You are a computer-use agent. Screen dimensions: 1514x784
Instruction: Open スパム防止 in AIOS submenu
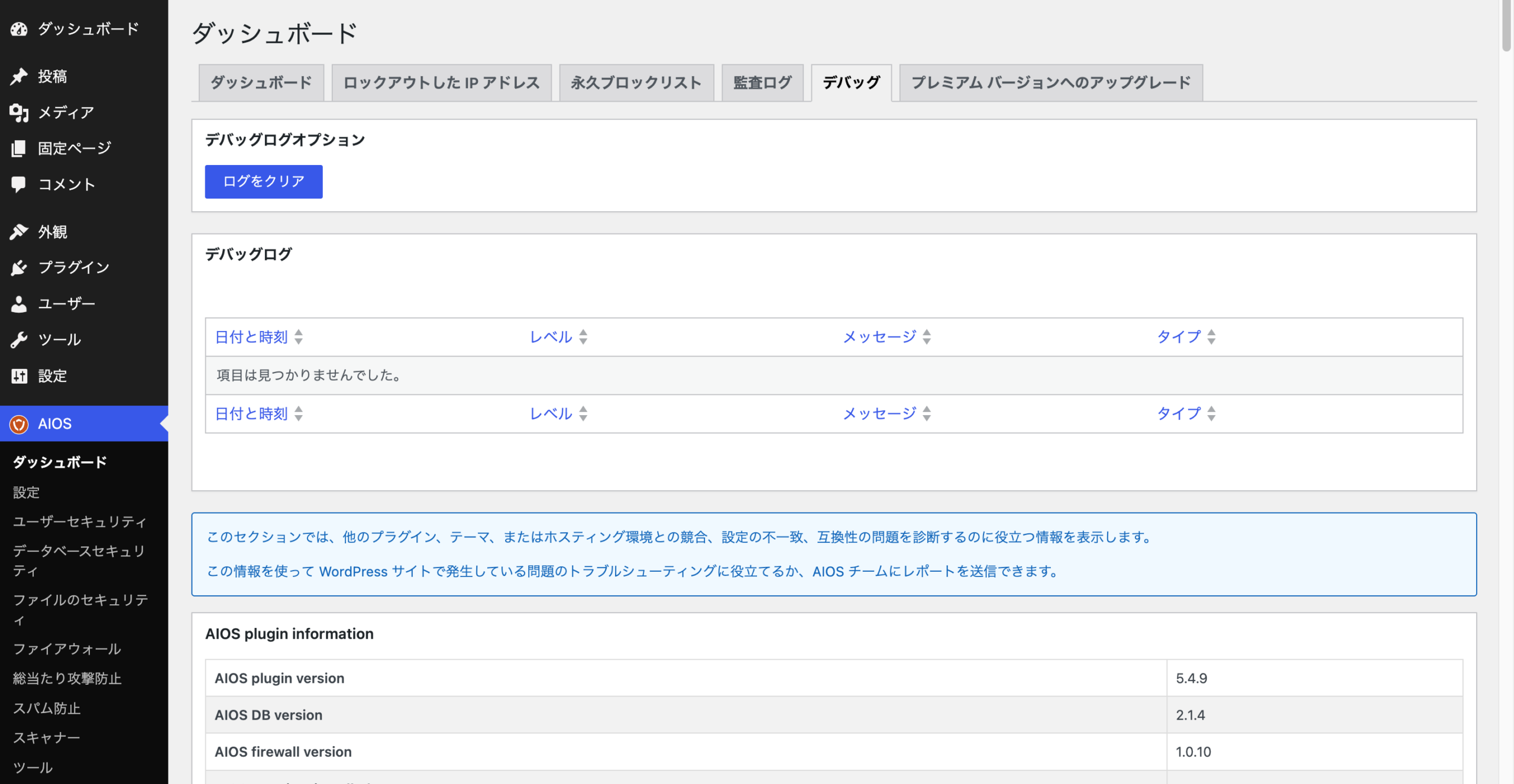coord(47,708)
